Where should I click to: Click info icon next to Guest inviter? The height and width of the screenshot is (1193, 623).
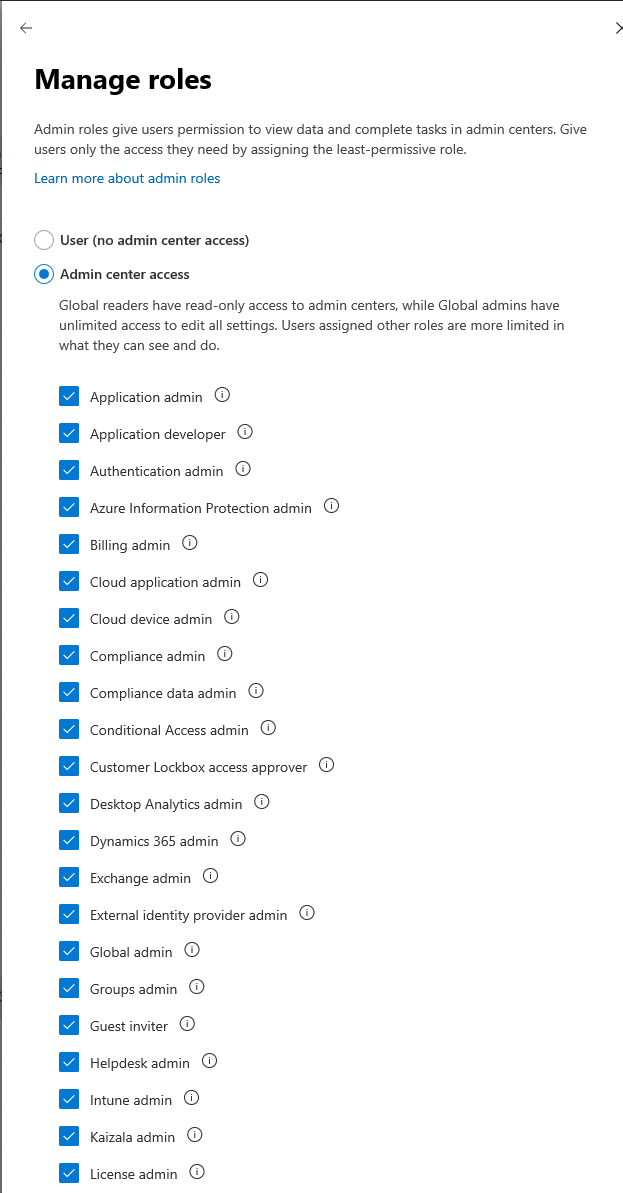[x=187, y=1023]
